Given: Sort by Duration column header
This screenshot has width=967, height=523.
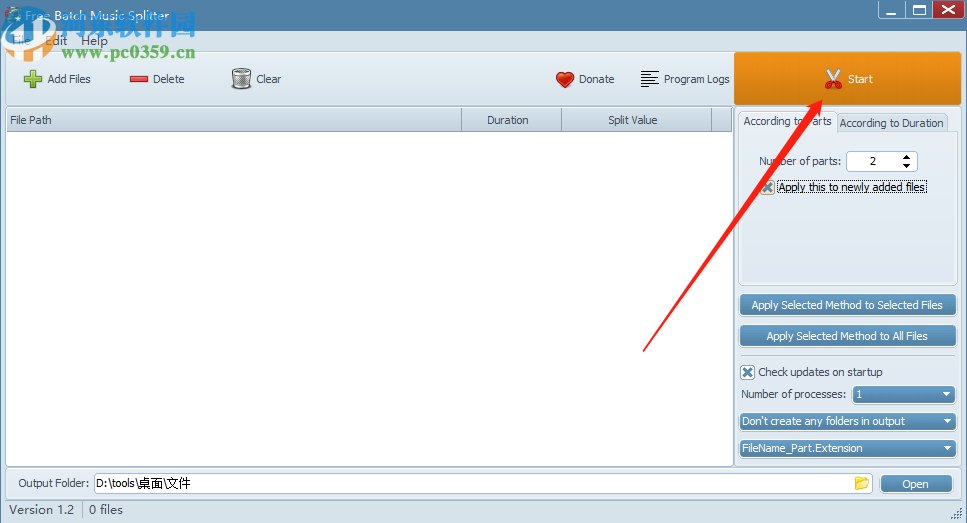Looking at the screenshot, I should click(x=511, y=120).
